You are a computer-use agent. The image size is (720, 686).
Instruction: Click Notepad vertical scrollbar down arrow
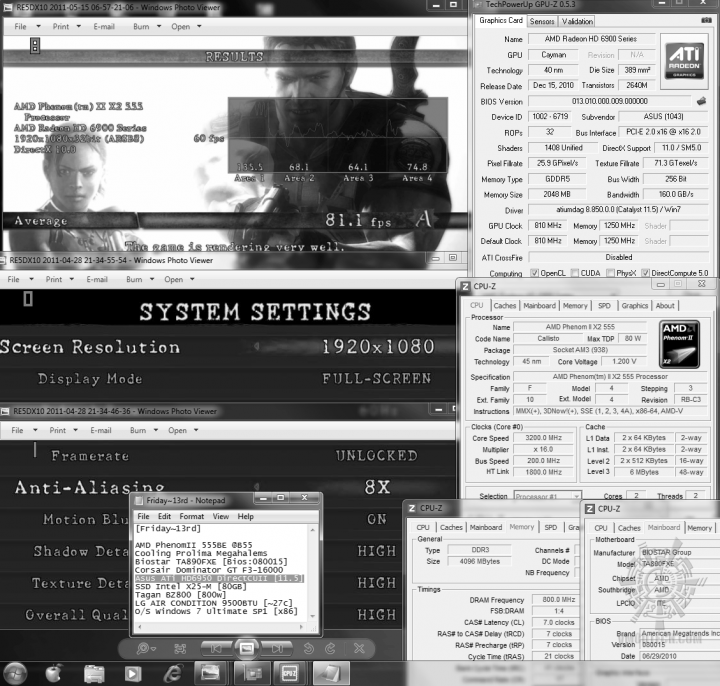pos(313,617)
